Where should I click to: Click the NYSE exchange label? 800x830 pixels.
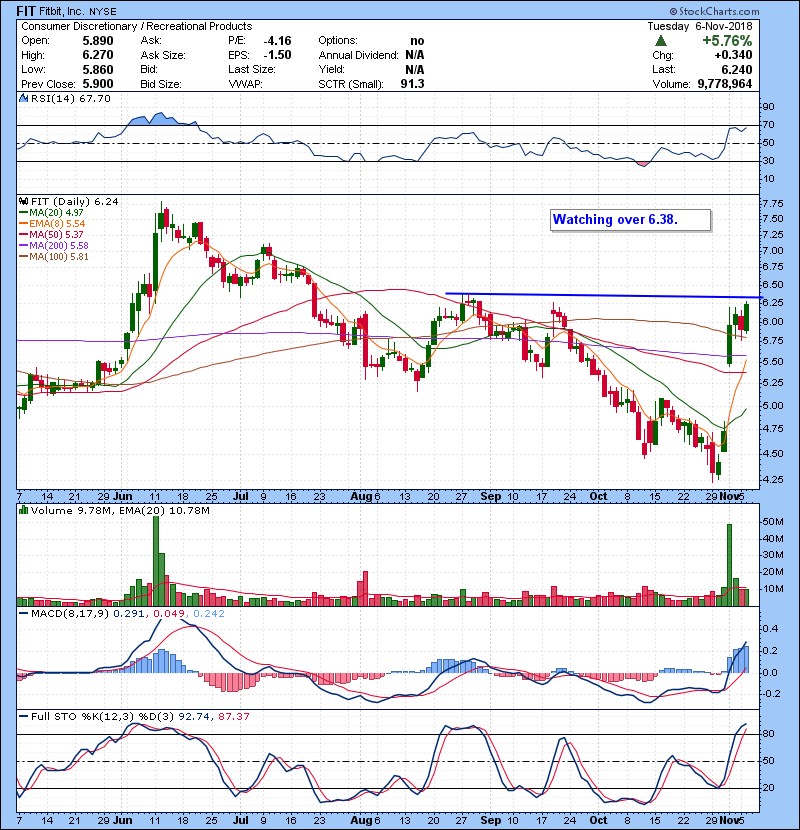(x=102, y=12)
